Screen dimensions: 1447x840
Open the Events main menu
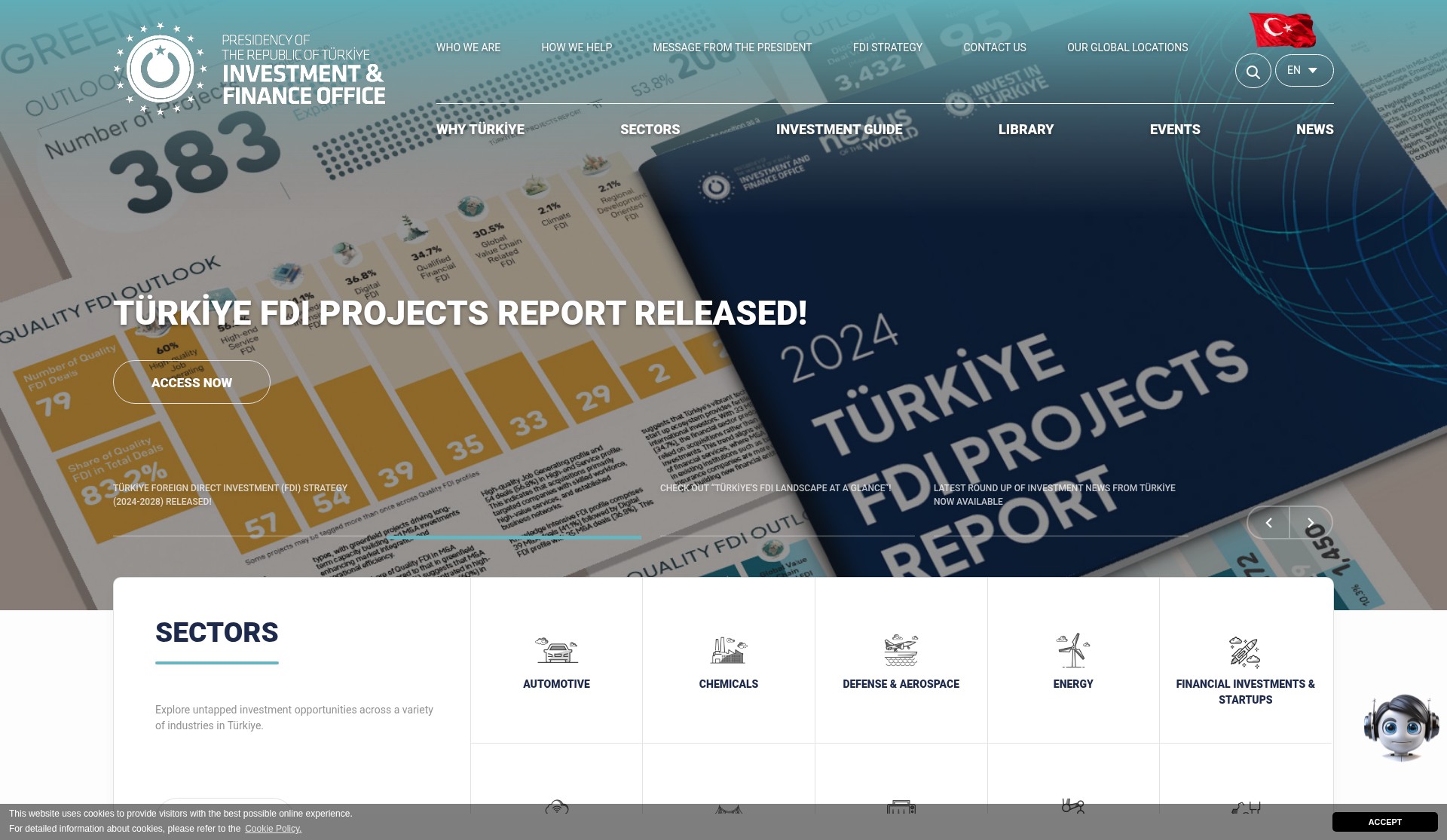point(1174,130)
